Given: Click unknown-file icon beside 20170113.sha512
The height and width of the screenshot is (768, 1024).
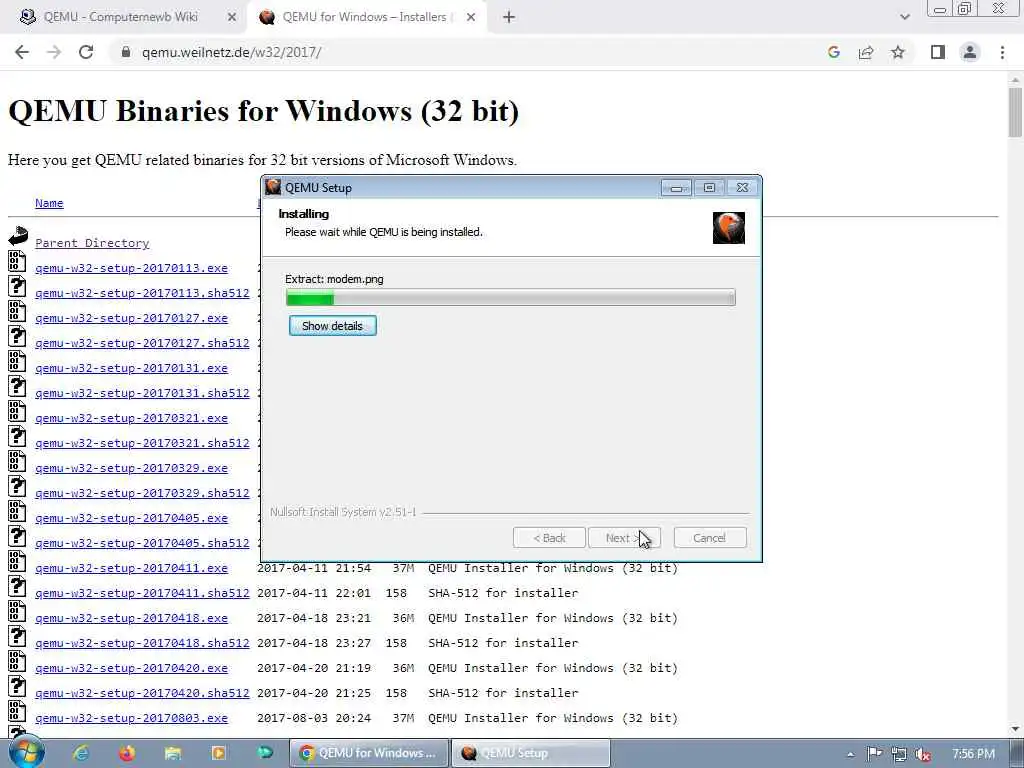Looking at the screenshot, I should pyautogui.click(x=17, y=286).
